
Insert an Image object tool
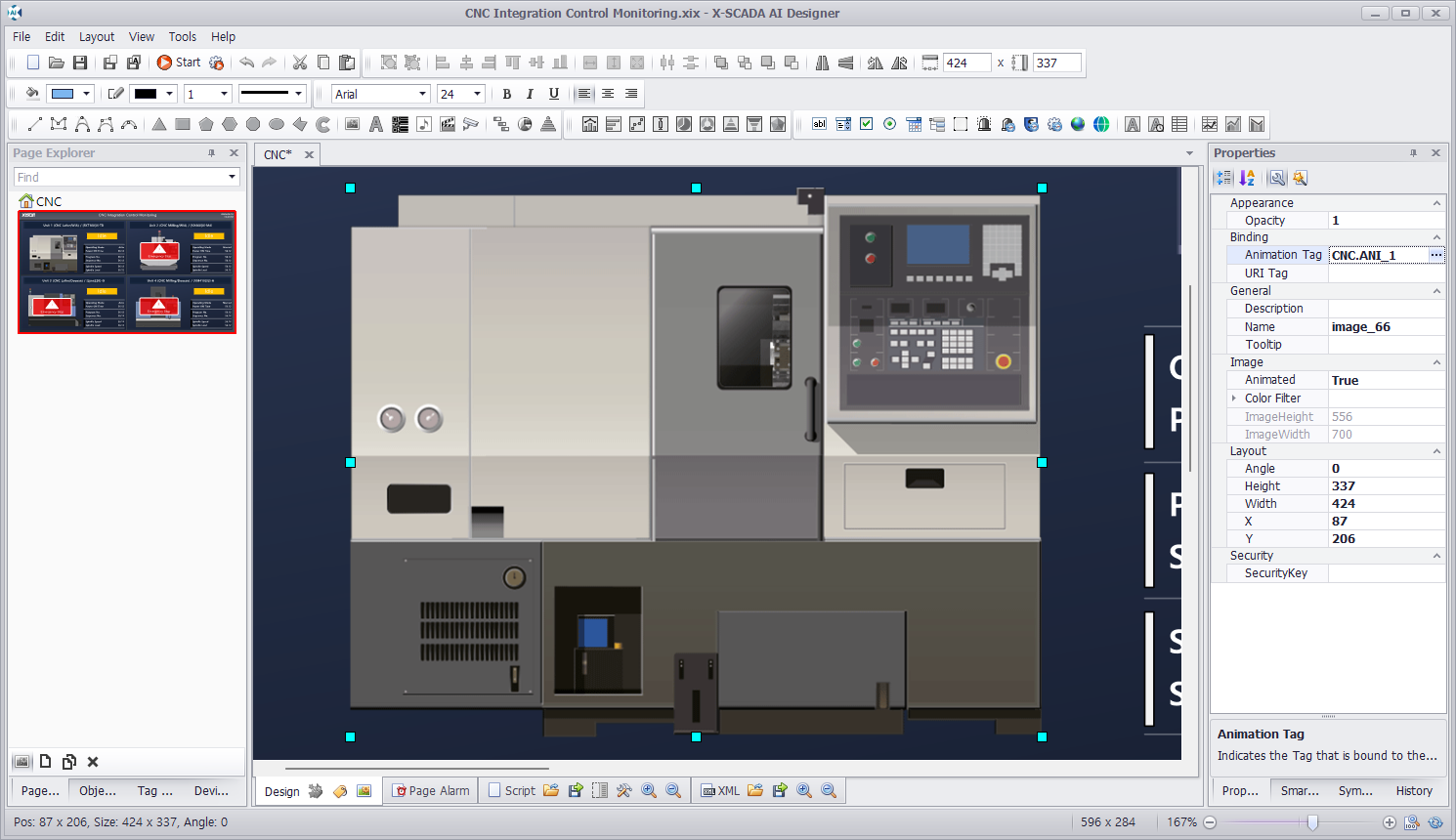(353, 124)
